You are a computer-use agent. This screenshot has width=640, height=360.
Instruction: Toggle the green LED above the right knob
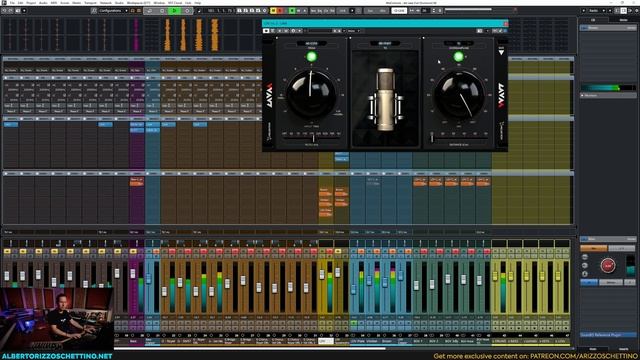pos(459,57)
